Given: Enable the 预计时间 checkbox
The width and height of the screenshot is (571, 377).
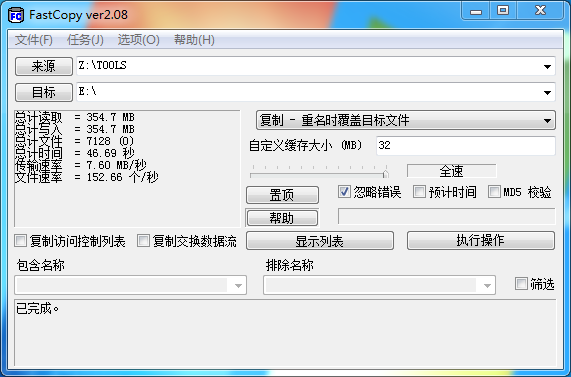Looking at the screenshot, I should (419, 192).
